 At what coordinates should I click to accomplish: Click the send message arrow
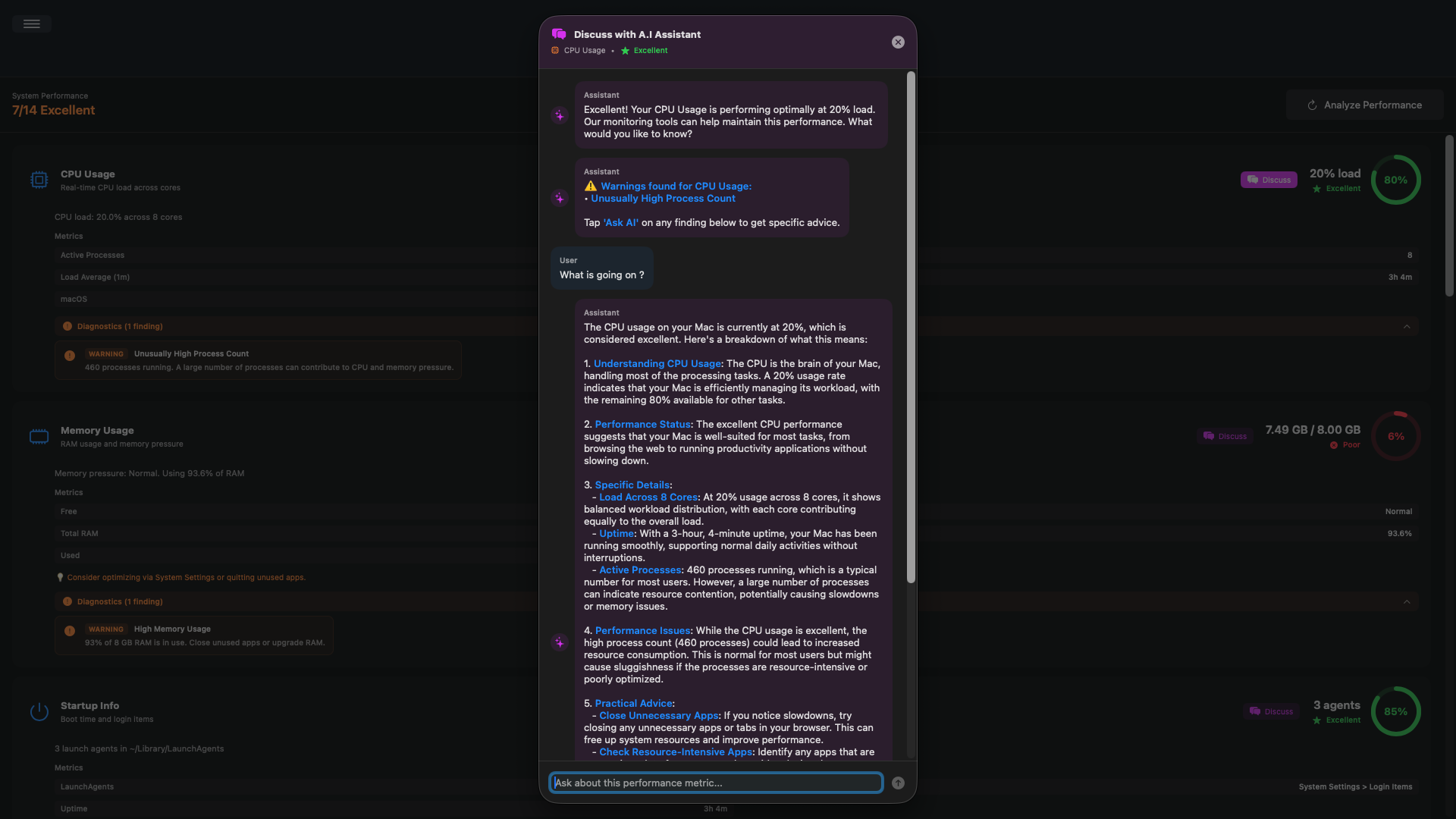coord(897,783)
